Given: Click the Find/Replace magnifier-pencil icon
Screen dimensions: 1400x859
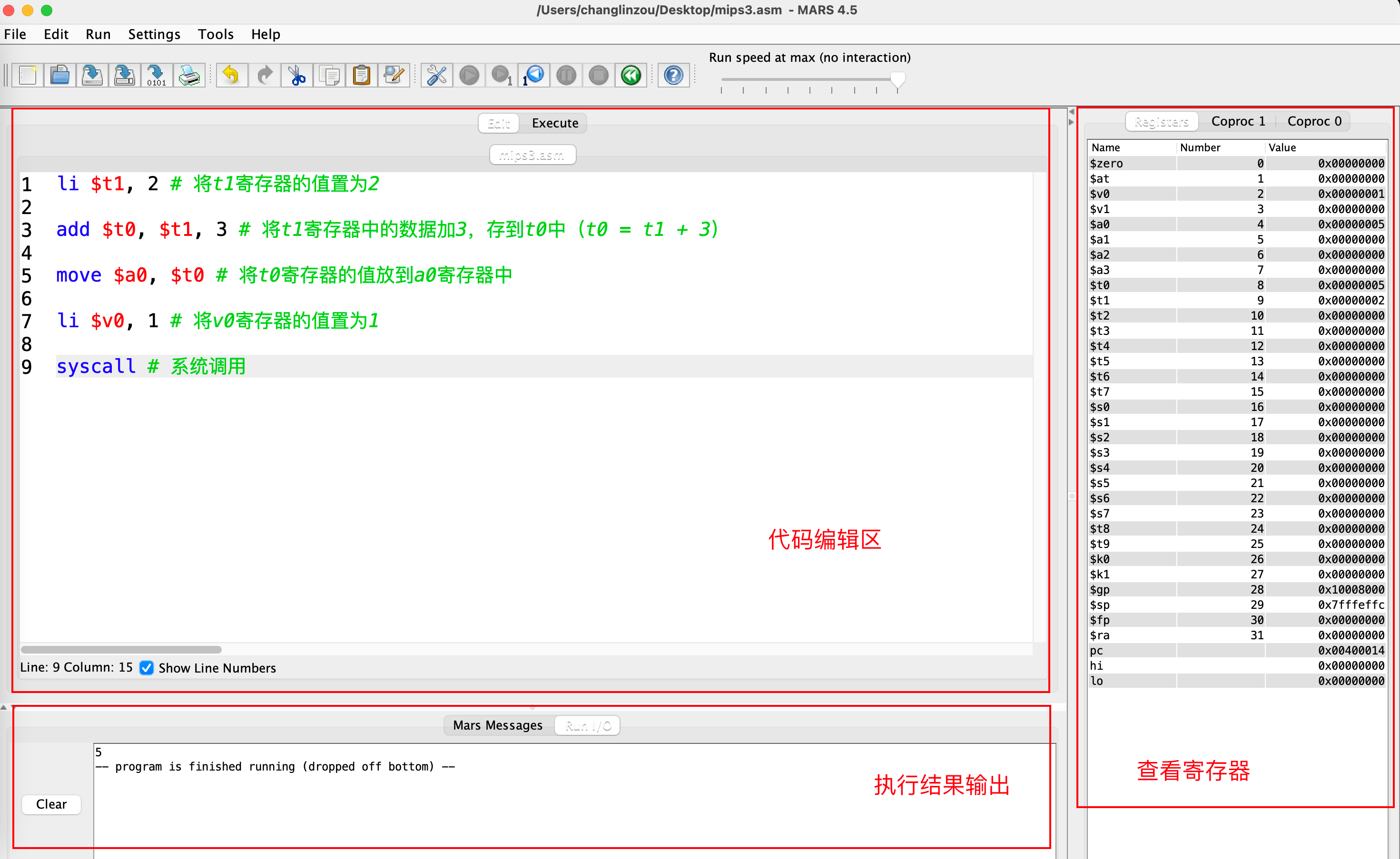Looking at the screenshot, I should coord(394,75).
